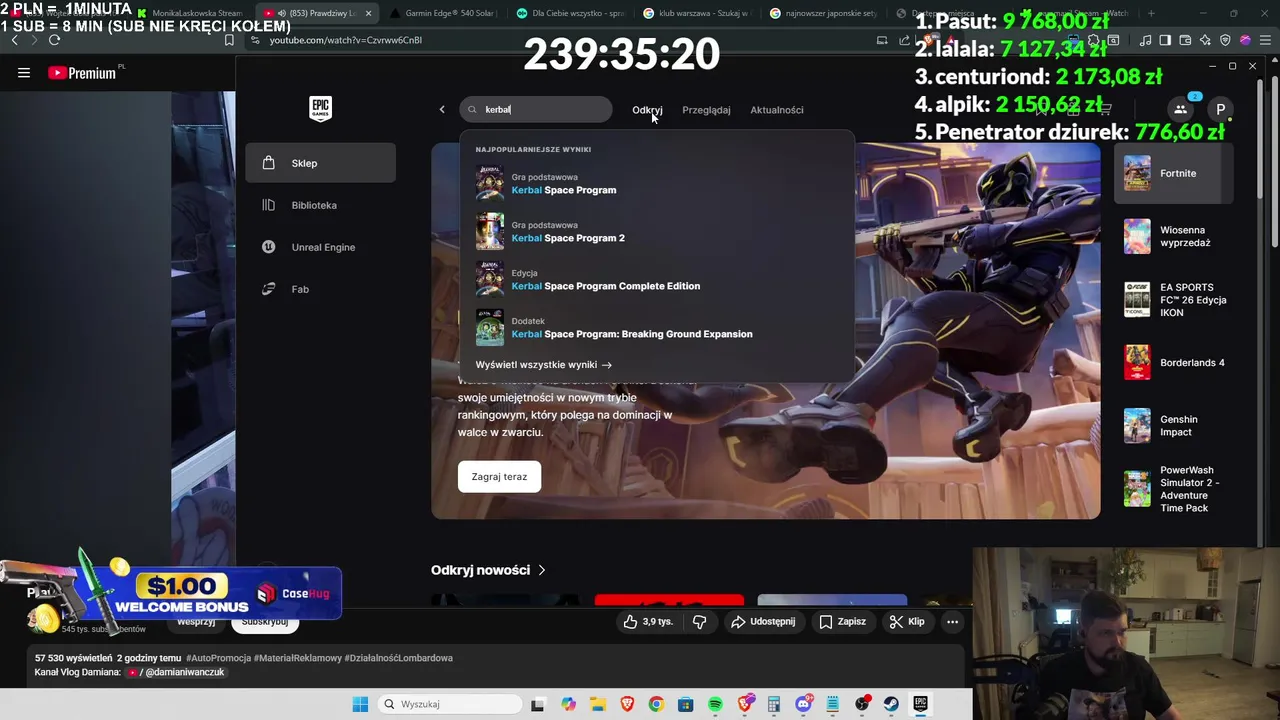
Task: Switch to 'MonikaLaskowska Stream' browser tab
Action: [x=190, y=13]
